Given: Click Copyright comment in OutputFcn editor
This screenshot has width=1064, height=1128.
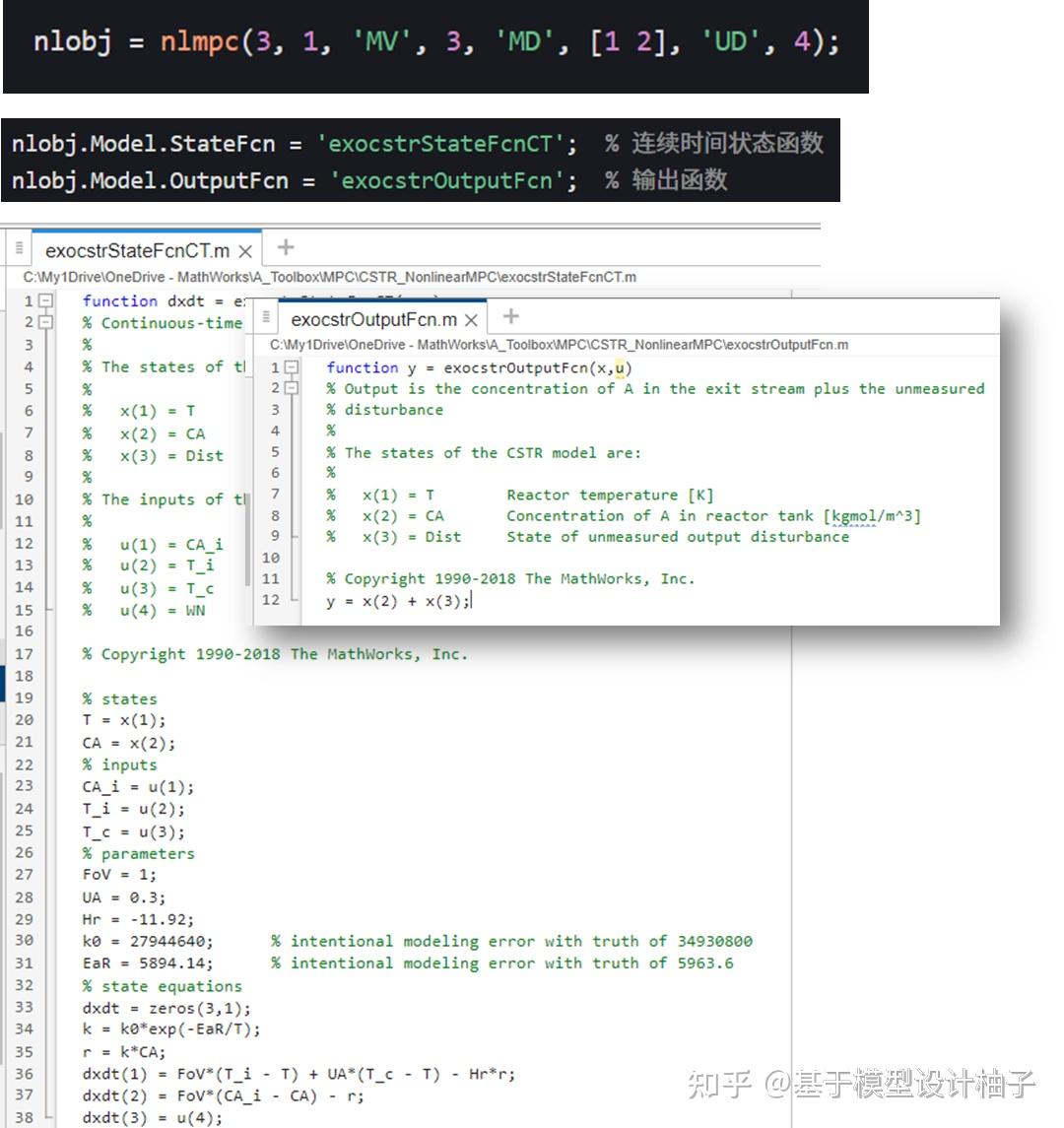Looking at the screenshot, I should [510, 578].
